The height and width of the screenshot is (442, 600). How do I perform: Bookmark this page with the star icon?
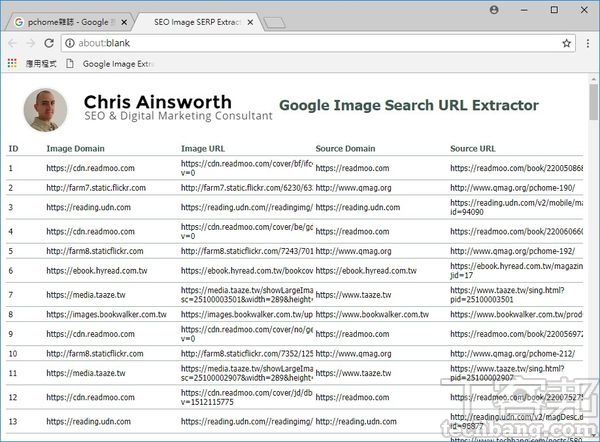(x=566, y=43)
